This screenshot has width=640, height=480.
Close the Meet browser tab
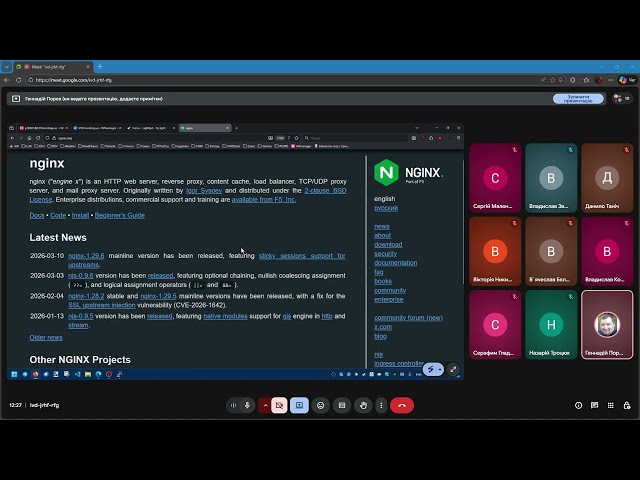[x=88, y=67]
